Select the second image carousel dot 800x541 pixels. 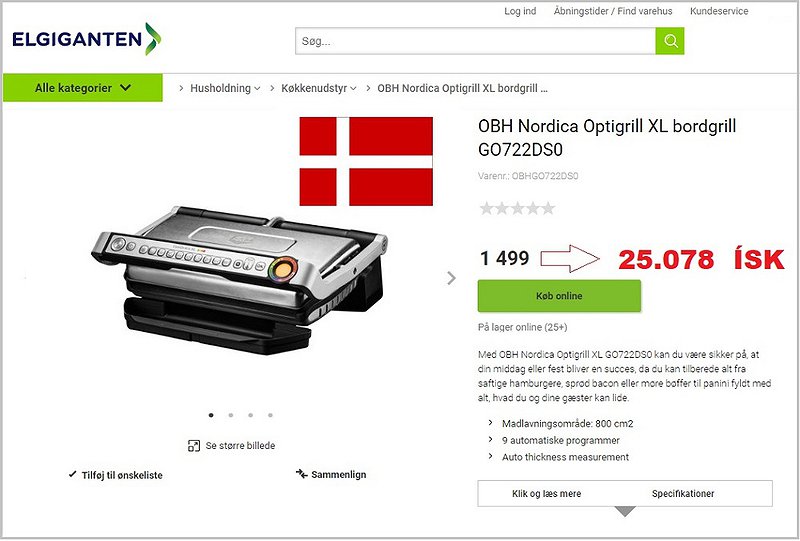231,415
